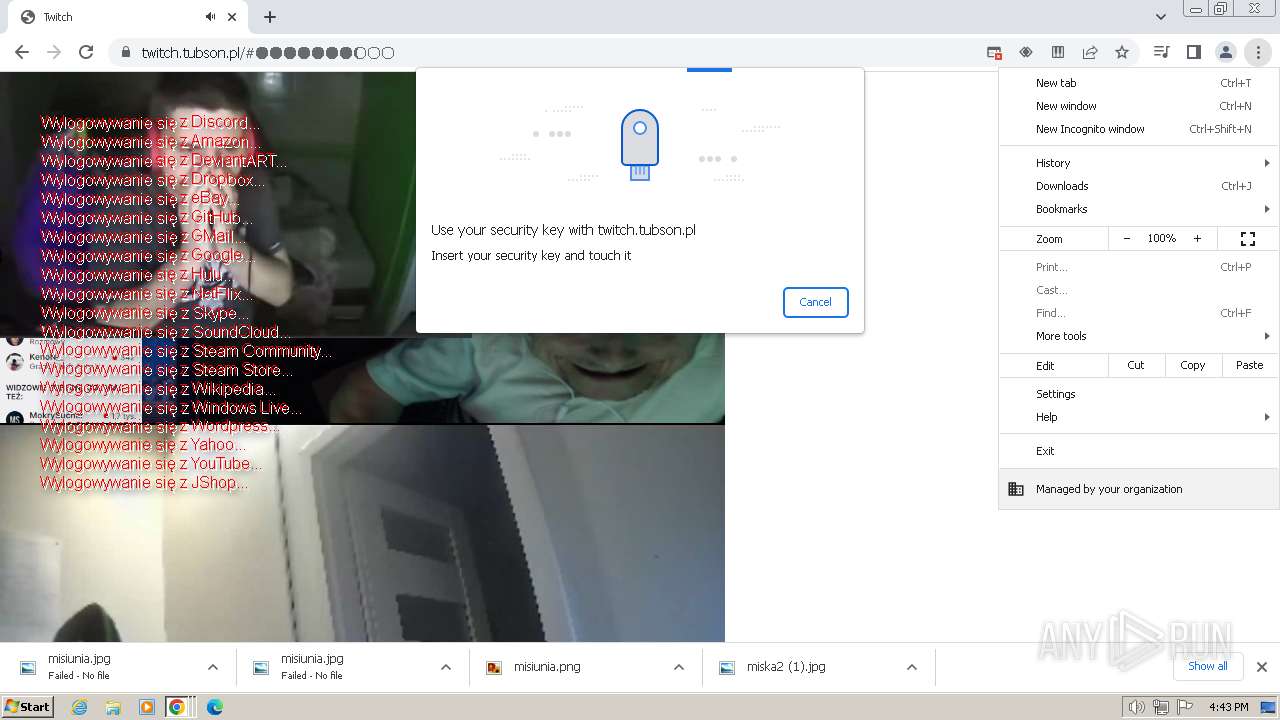Screen dimensions: 1280x720
Task: Open Microsoft Edge from taskbar
Action: coord(215,707)
